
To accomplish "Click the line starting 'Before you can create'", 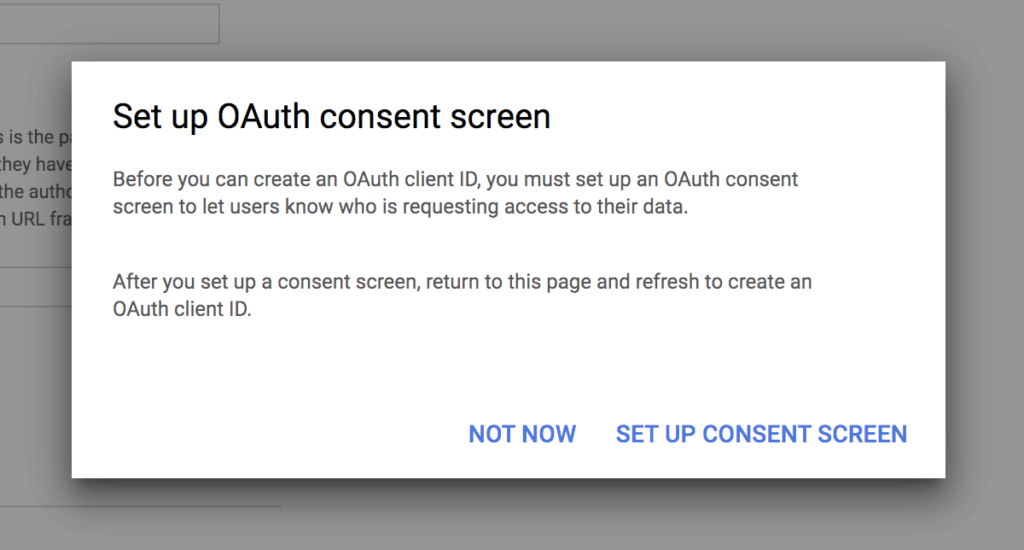I will [x=455, y=180].
